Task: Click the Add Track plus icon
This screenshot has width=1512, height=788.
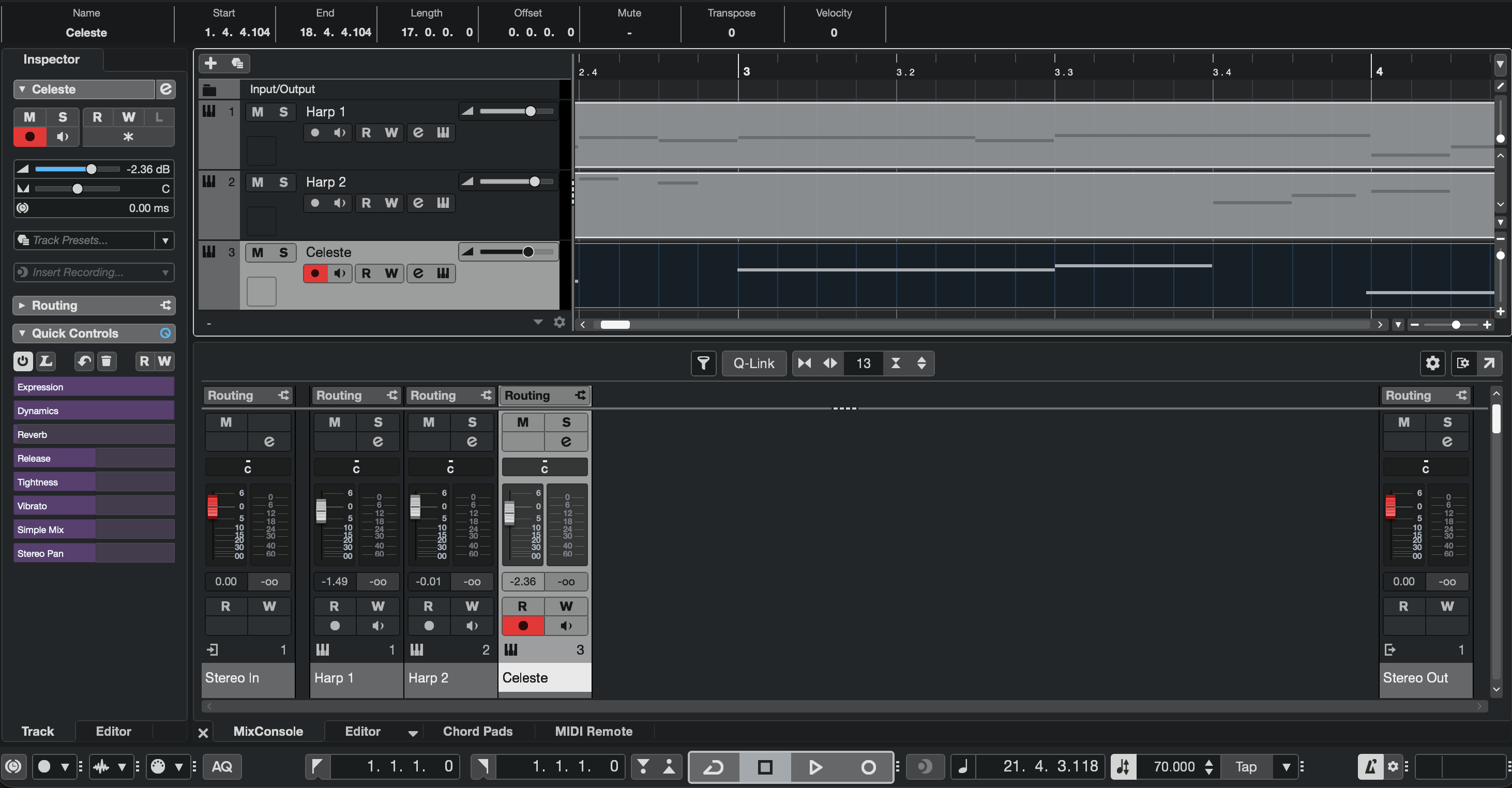Action: (210, 63)
